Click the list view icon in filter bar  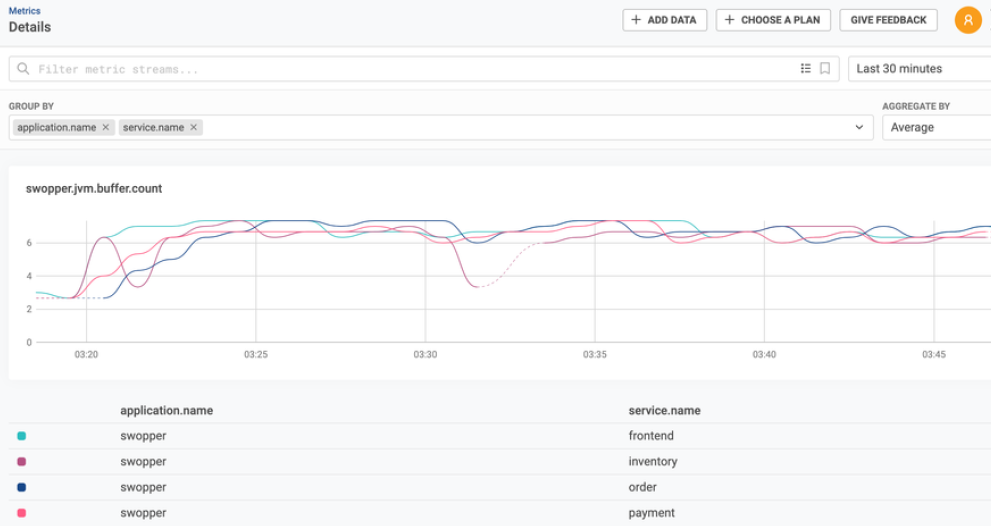tap(806, 69)
